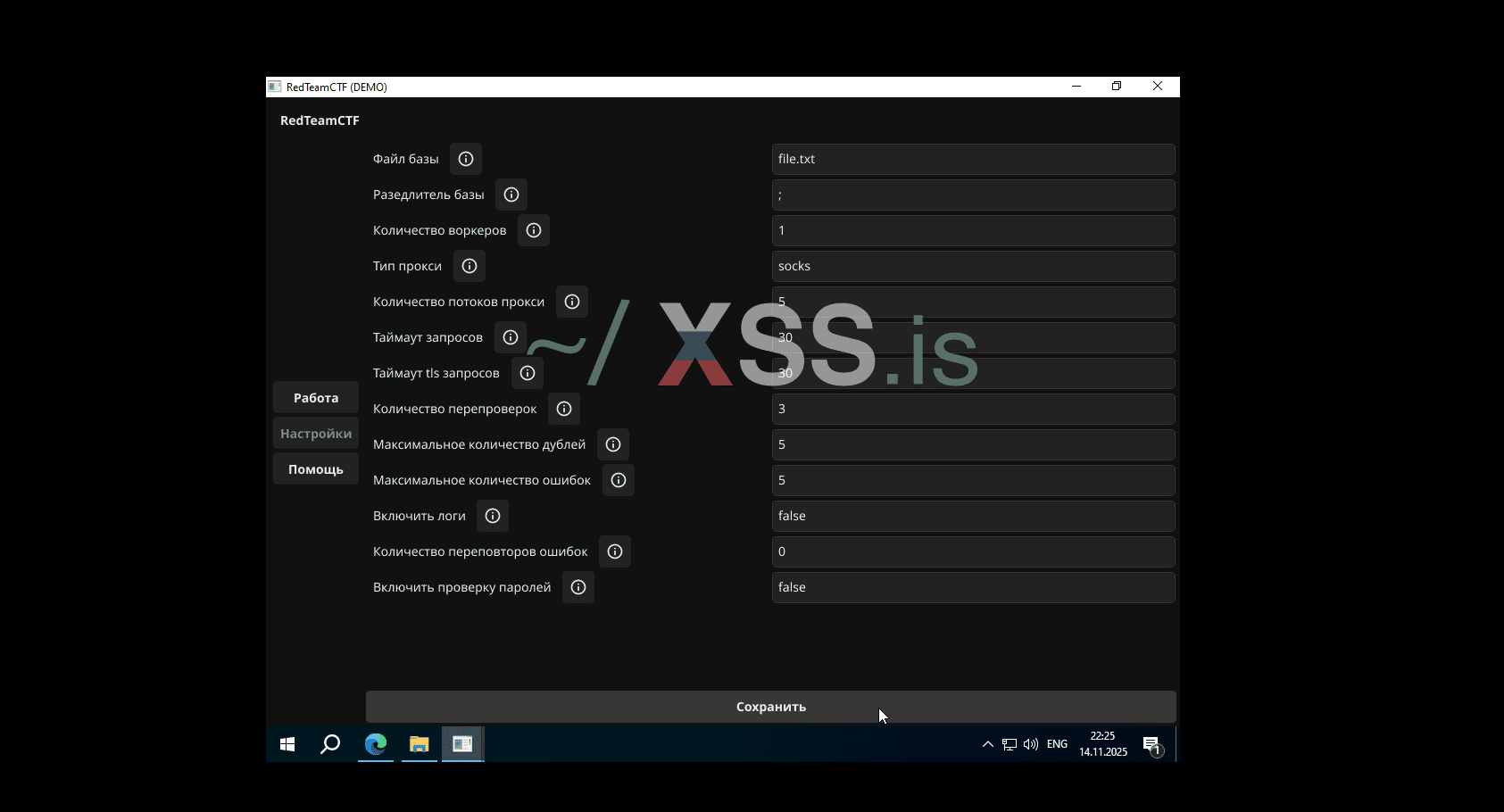Click the ENG language indicator
This screenshot has width=1504, height=812.
[1057, 744]
